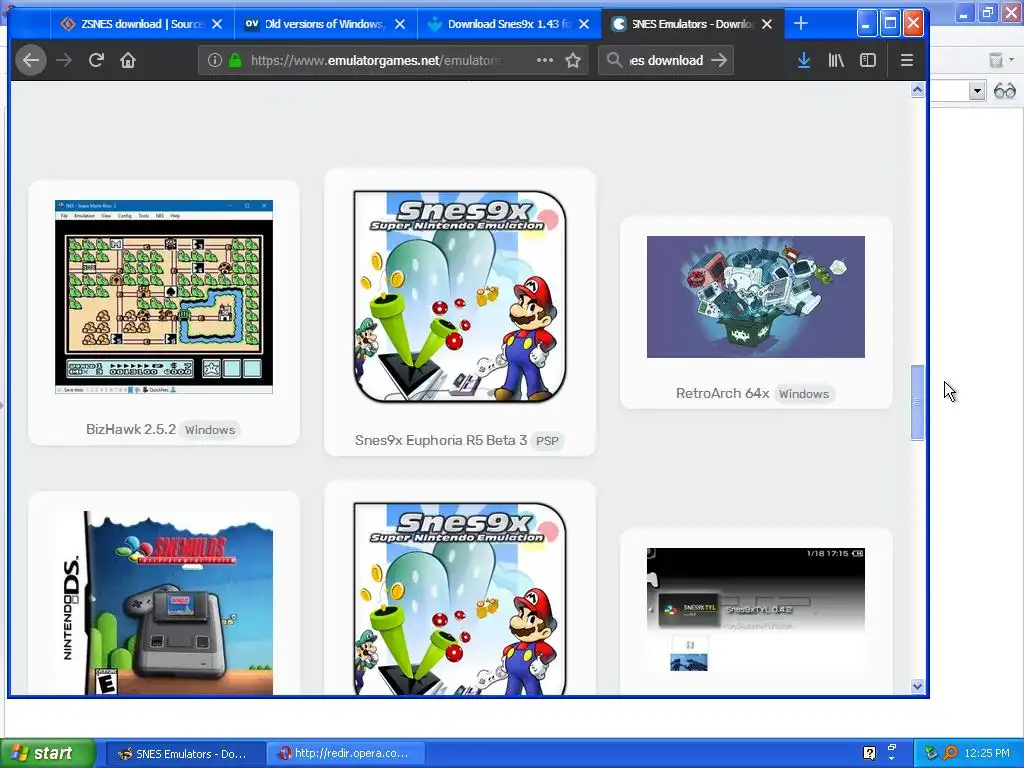Open the Firefox hamburger menu
This screenshot has width=1024, height=768.
coord(906,61)
